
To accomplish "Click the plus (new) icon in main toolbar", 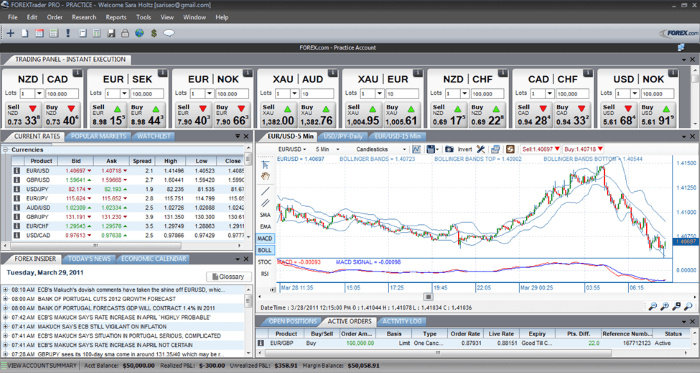I will [x=10, y=33].
